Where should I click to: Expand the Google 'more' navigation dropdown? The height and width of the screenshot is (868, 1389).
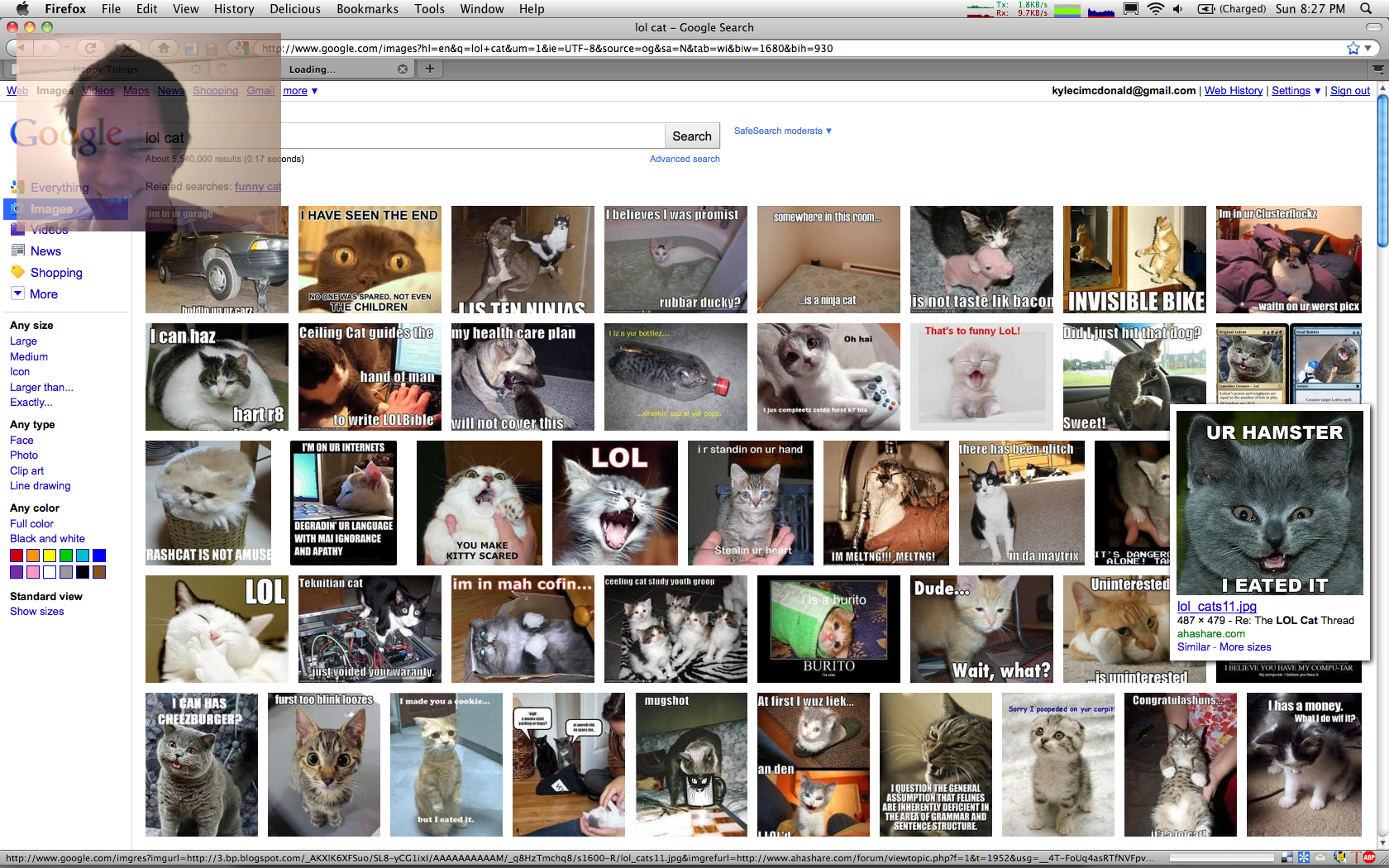click(x=300, y=91)
